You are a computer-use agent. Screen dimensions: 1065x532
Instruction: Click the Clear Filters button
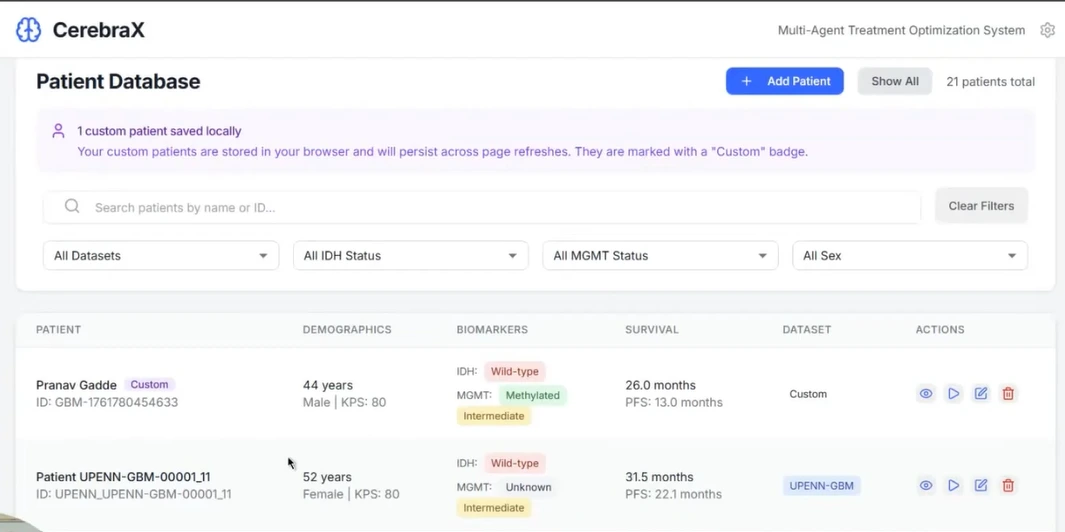pos(981,206)
